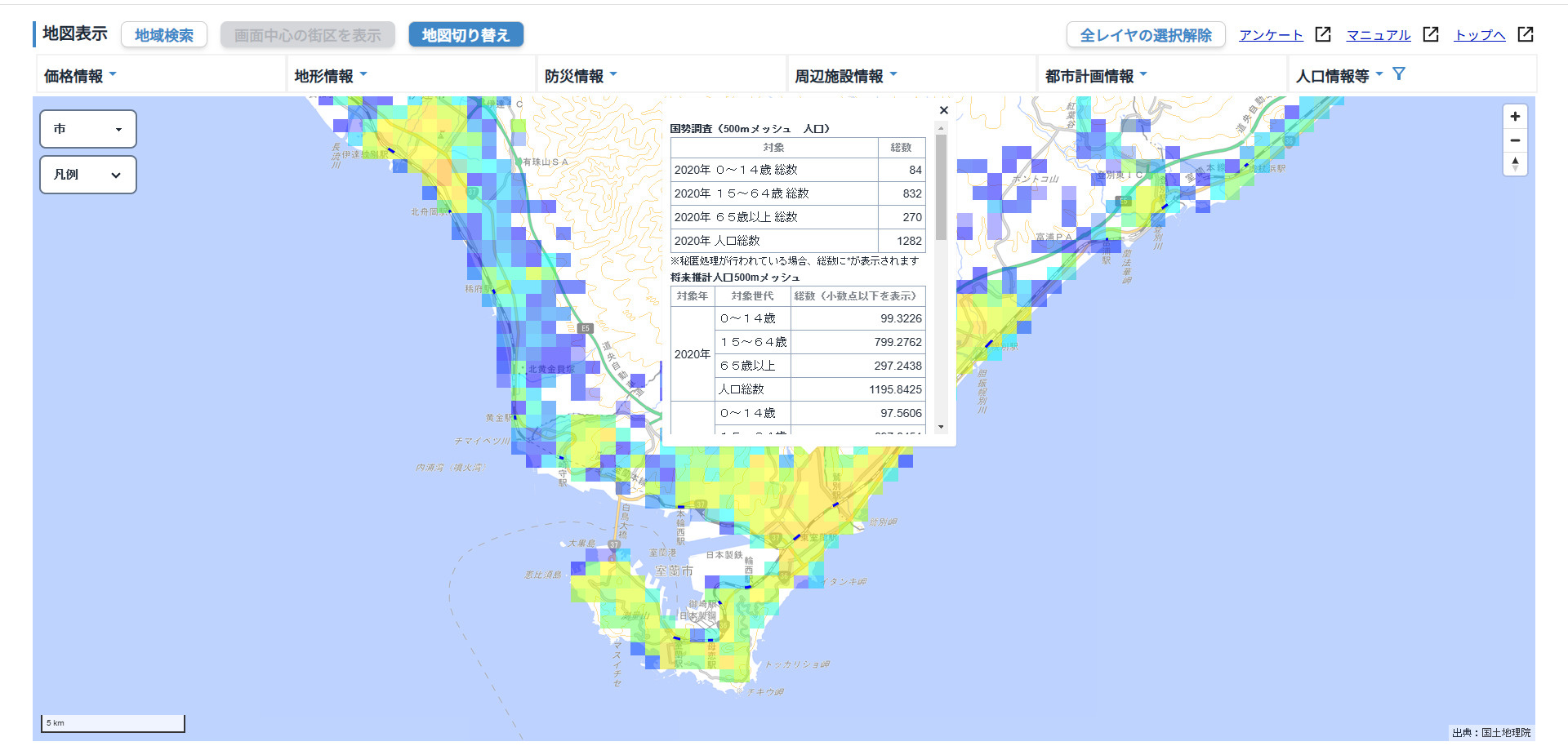1568x755 pixels.
Task: Click the filter funnel icon
Action: (1399, 74)
